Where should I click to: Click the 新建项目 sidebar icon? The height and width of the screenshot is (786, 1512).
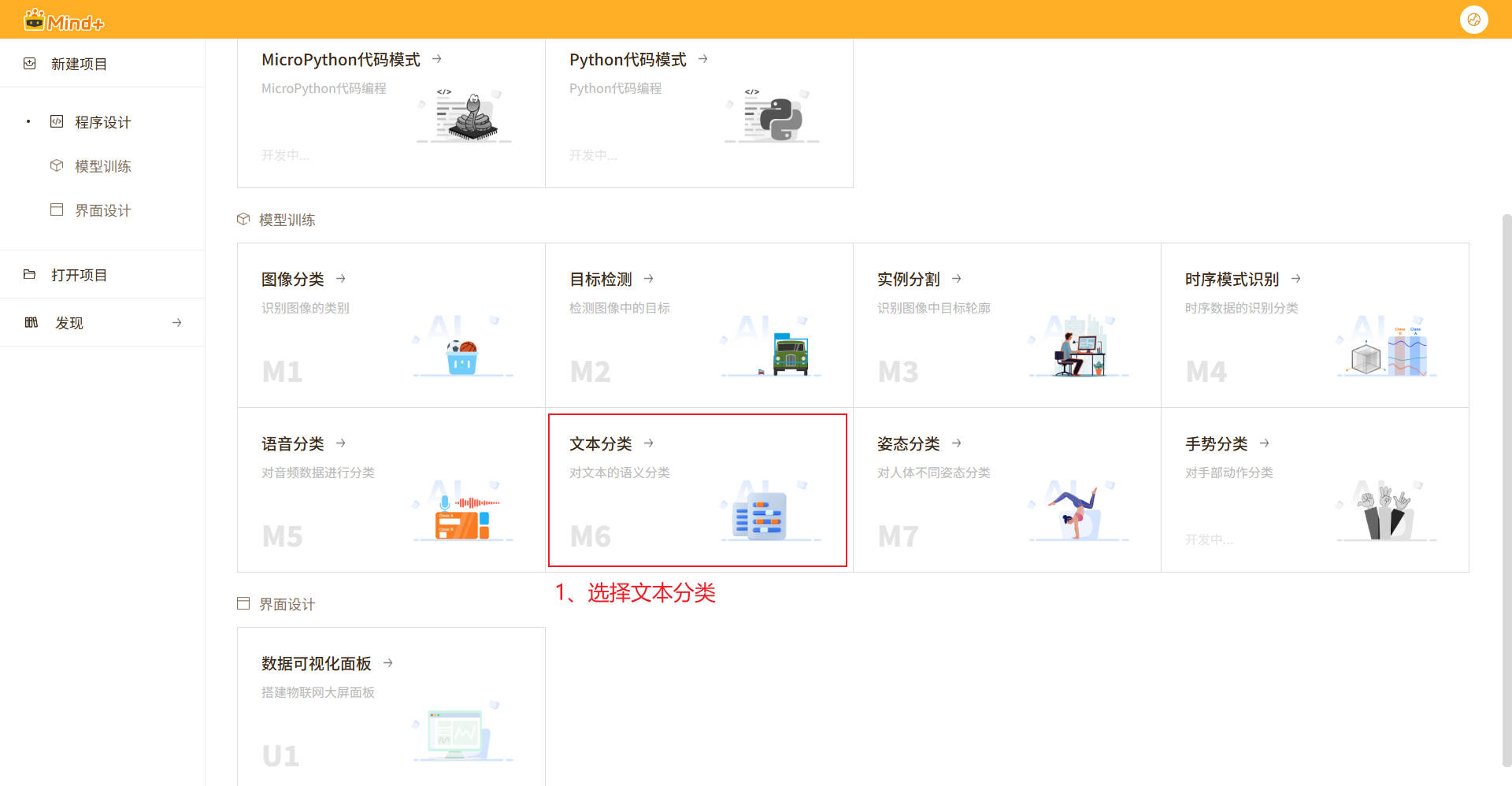pyautogui.click(x=30, y=64)
